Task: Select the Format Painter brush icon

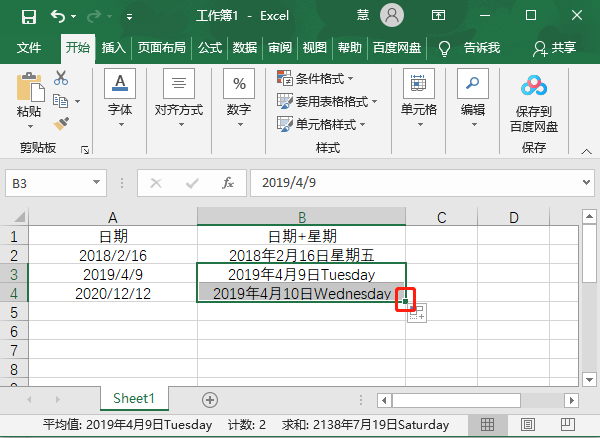Action: click(x=61, y=122)
